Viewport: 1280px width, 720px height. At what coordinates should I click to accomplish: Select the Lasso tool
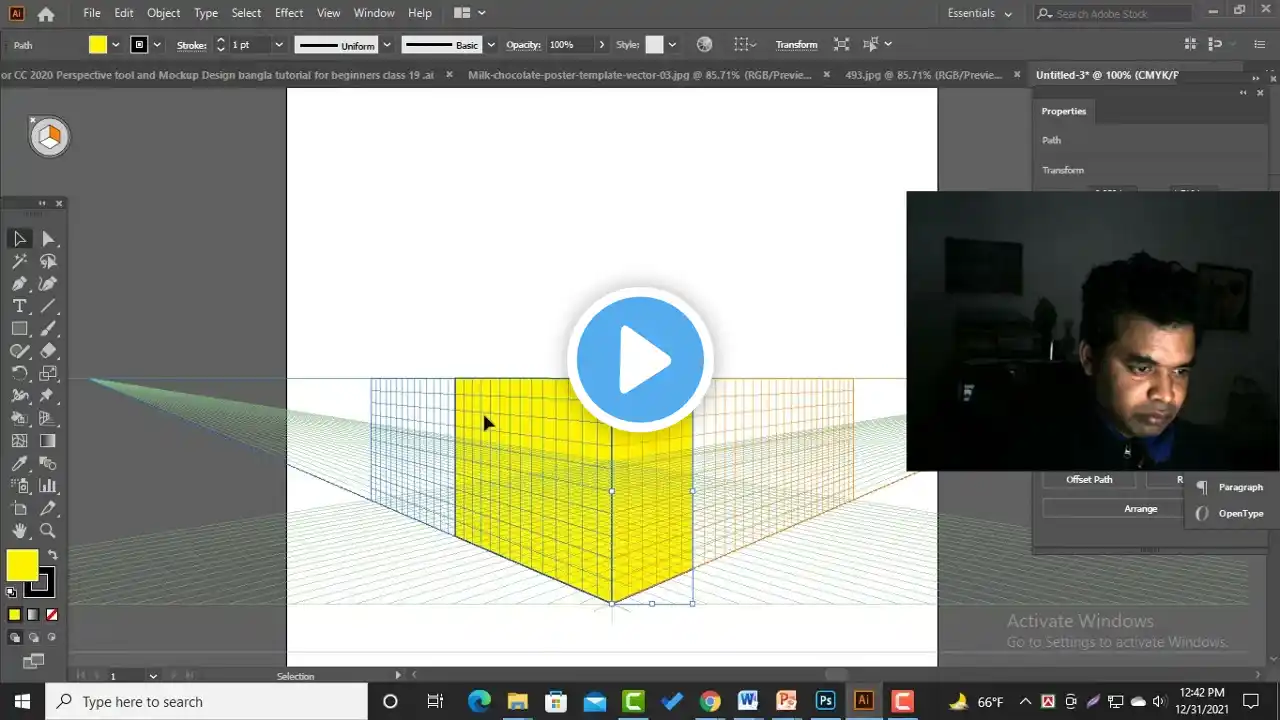pos(48,261)
